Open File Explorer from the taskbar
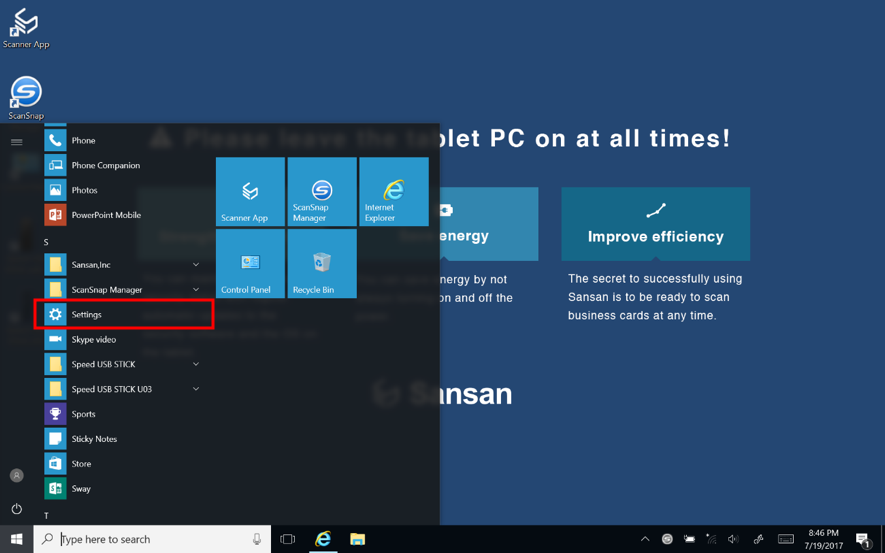Viewport: 885px width, 553px height. point(357,539)
